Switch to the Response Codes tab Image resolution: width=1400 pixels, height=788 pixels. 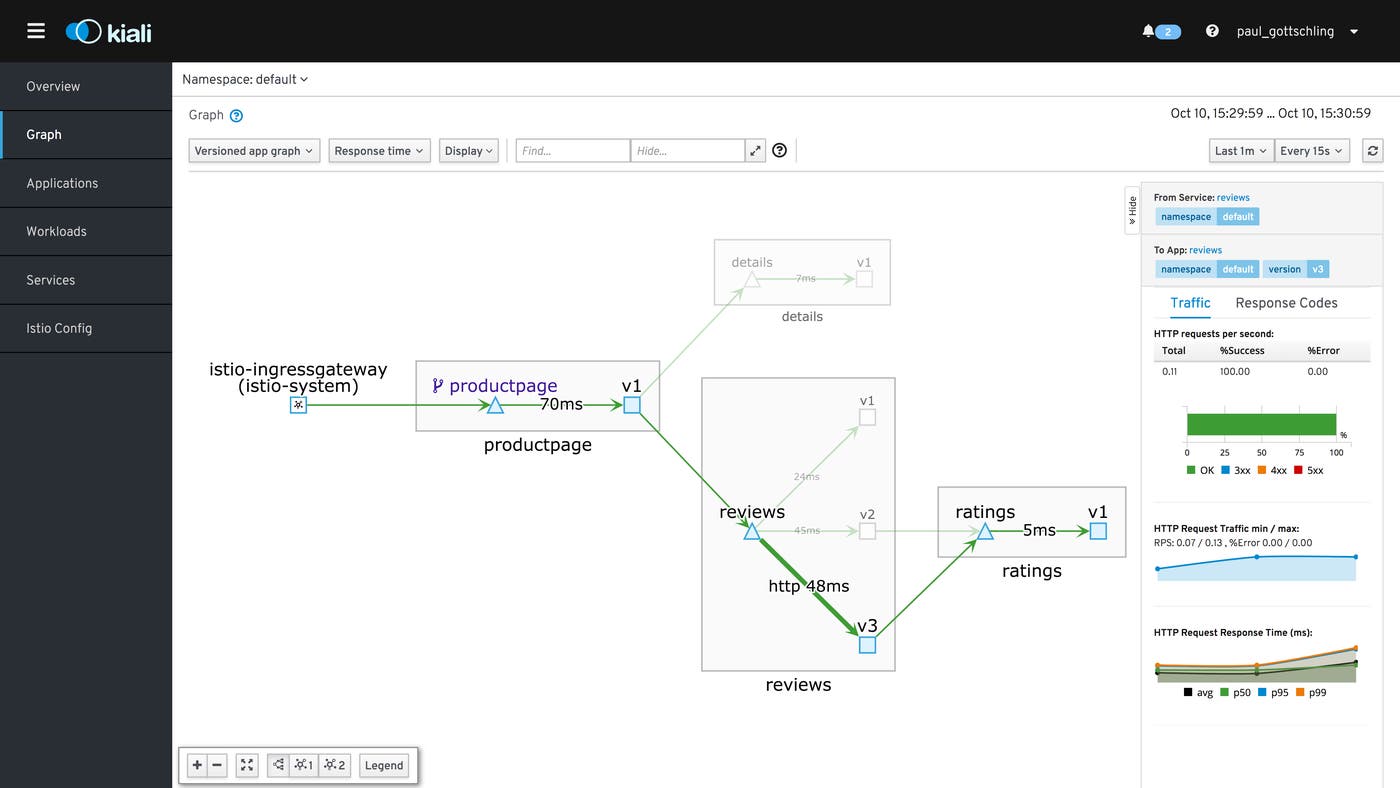1286,303
